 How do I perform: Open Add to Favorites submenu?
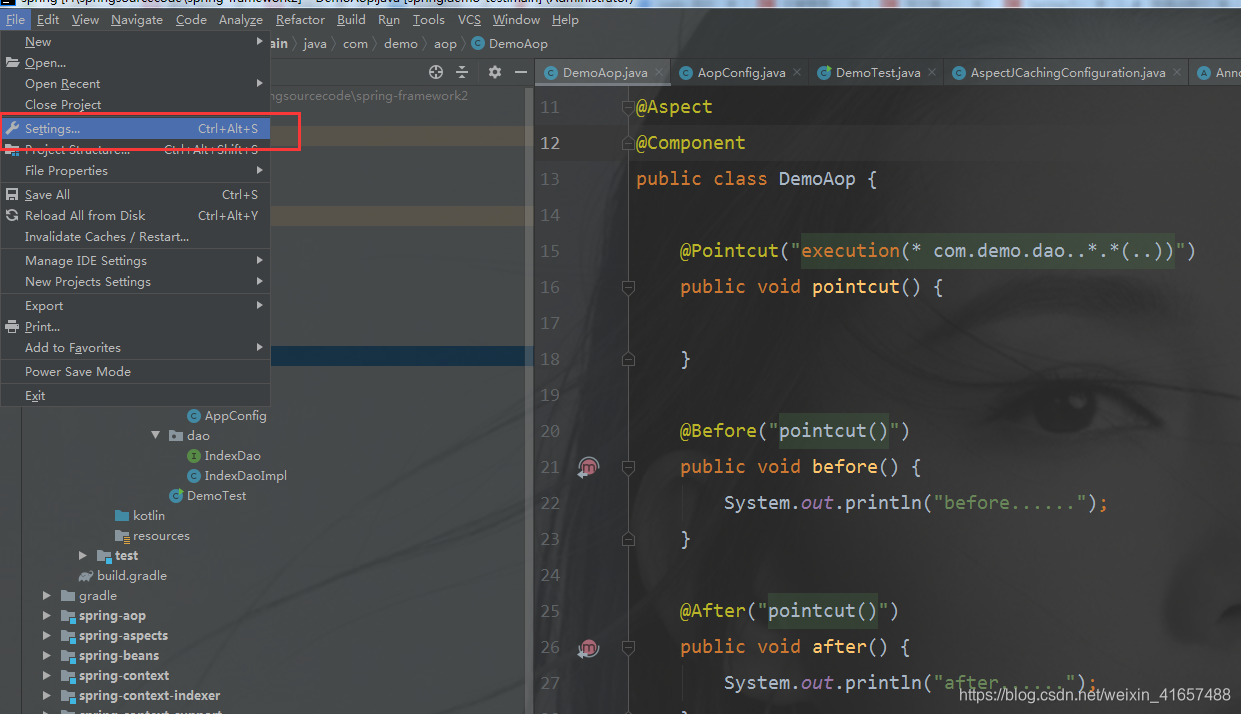(x=135, y=348)
